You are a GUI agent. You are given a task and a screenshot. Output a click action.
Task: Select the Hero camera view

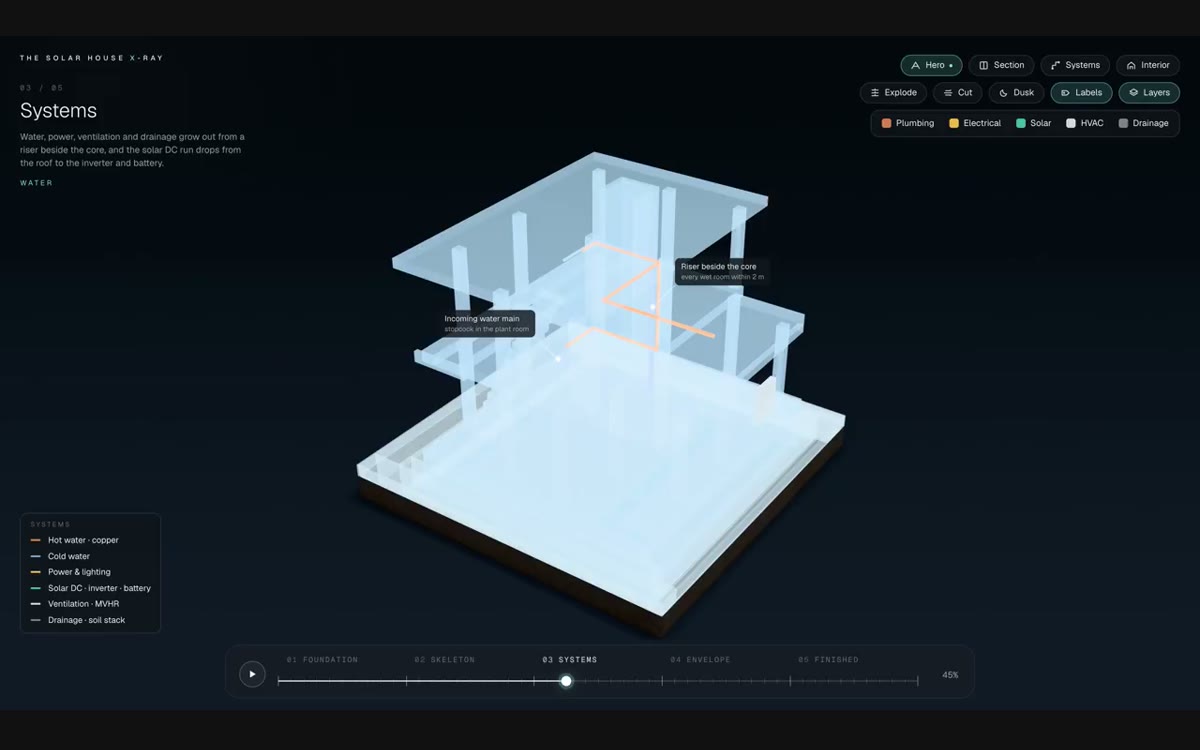931,65
